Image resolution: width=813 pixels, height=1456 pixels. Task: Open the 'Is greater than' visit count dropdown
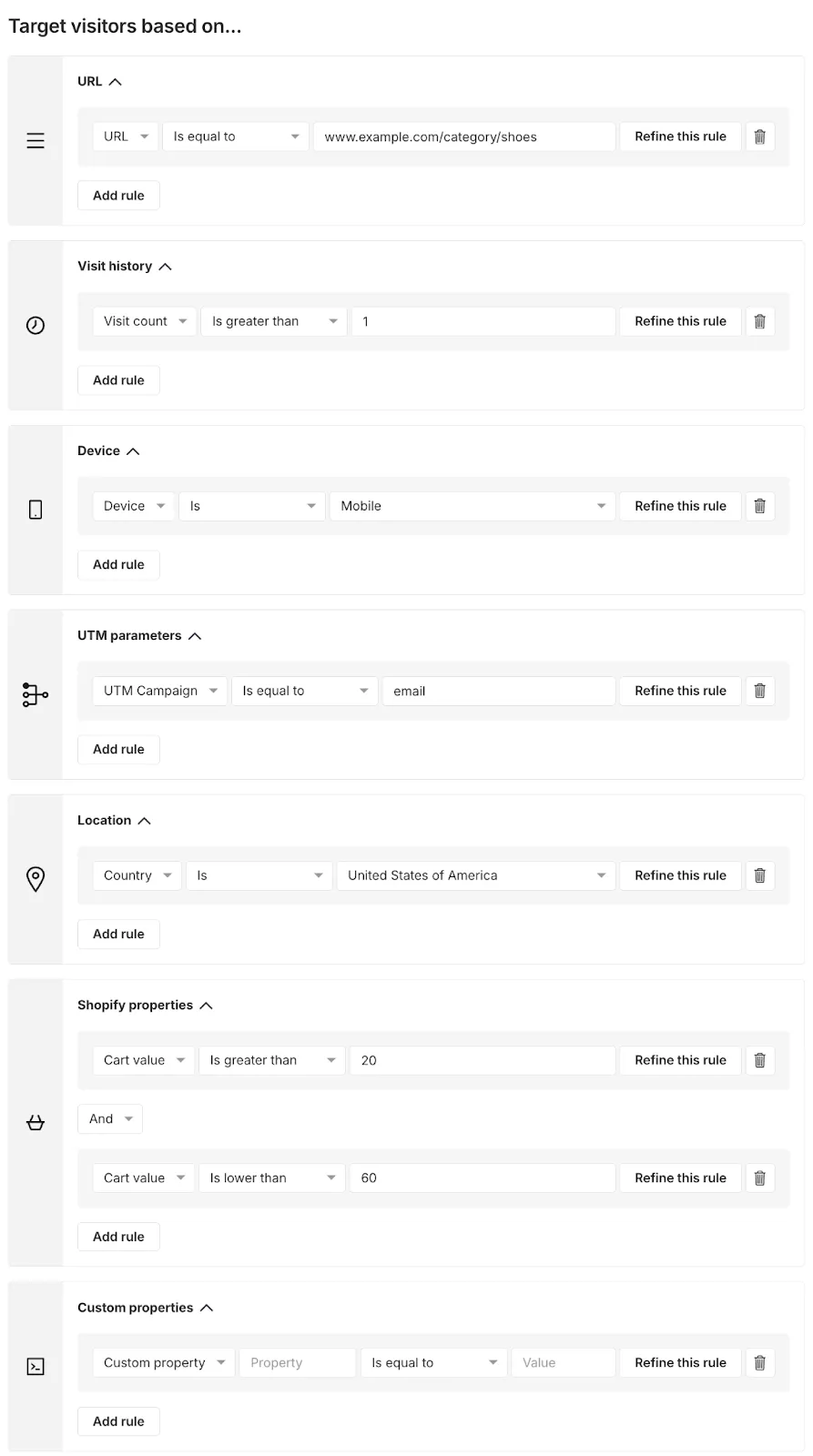274,321
